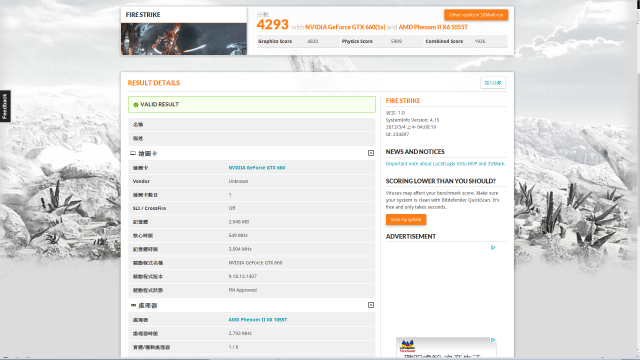Open the LucidLogix Virtu MVP important note link
This screenshot has height=360, width=640.
pyautogui.click(x=445, y=164)
